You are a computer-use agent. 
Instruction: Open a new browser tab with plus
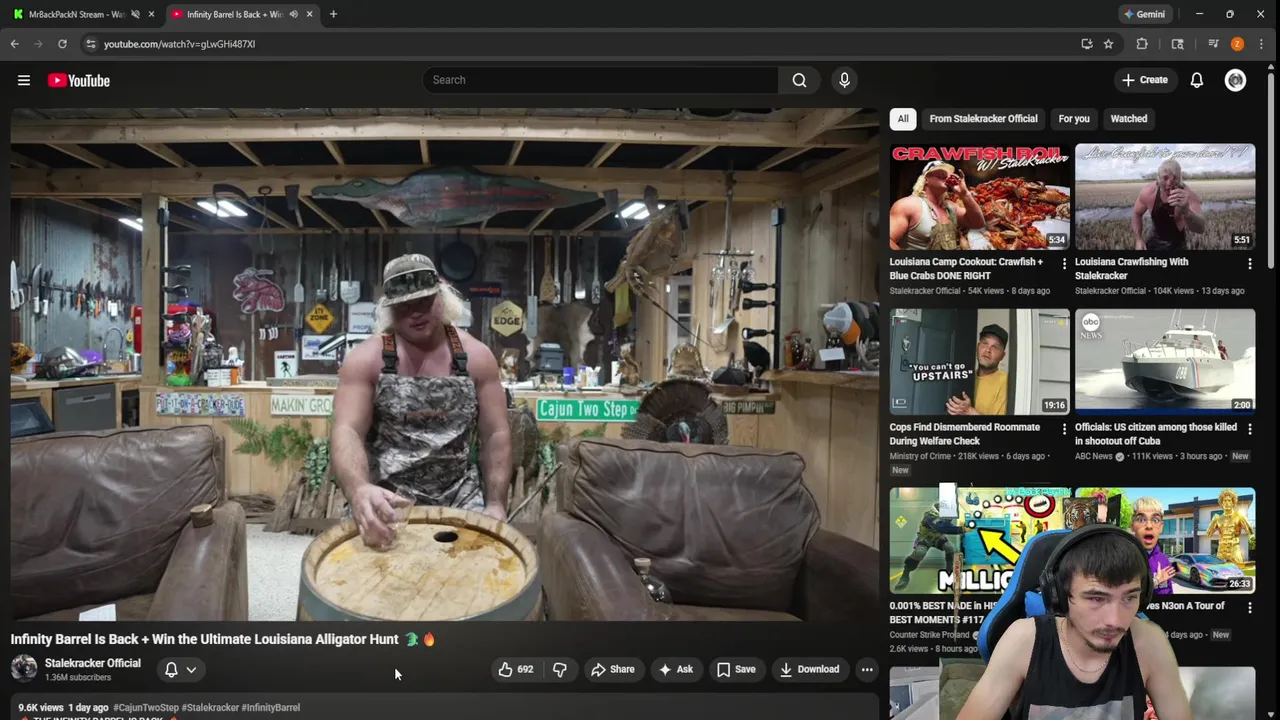[x=333, y=14]
